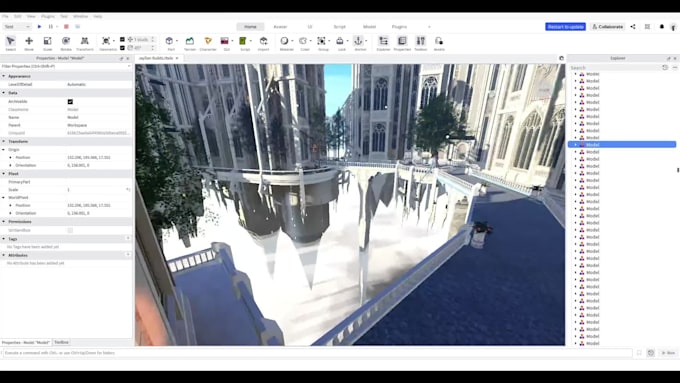Collapse the Transform section

click(4, 141)
